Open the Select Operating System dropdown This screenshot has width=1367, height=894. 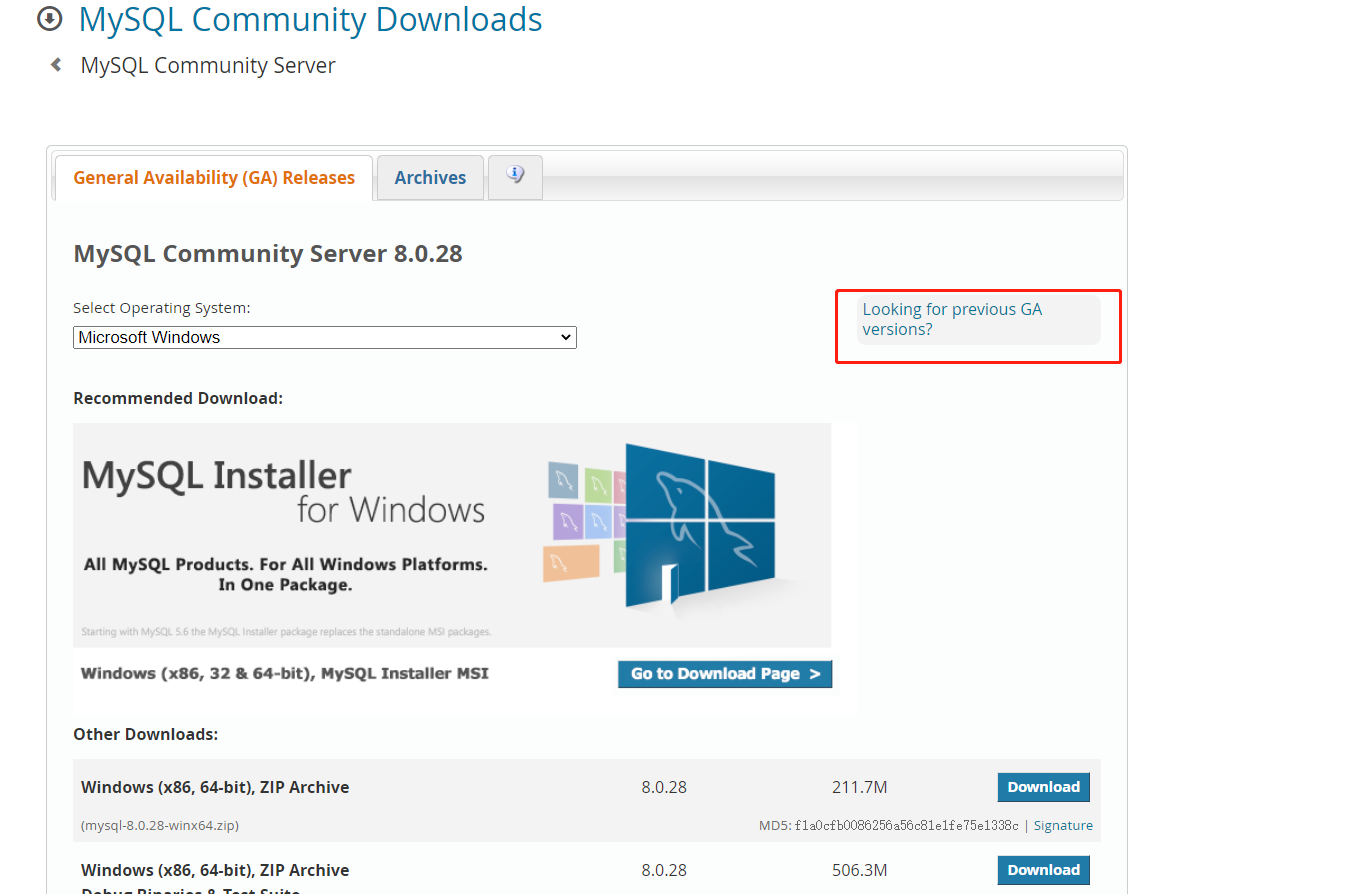click(x=325, y=337)
